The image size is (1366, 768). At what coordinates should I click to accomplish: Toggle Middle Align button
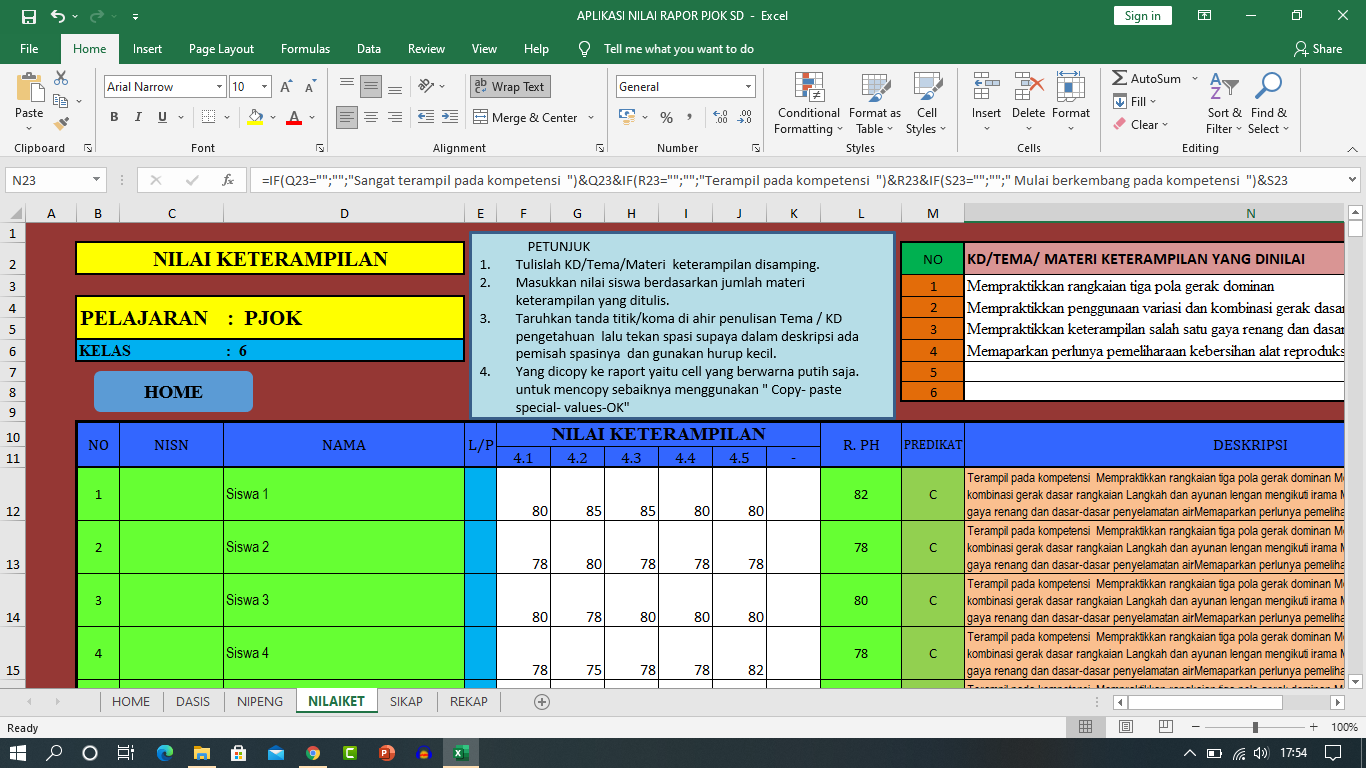pos(371,86)
